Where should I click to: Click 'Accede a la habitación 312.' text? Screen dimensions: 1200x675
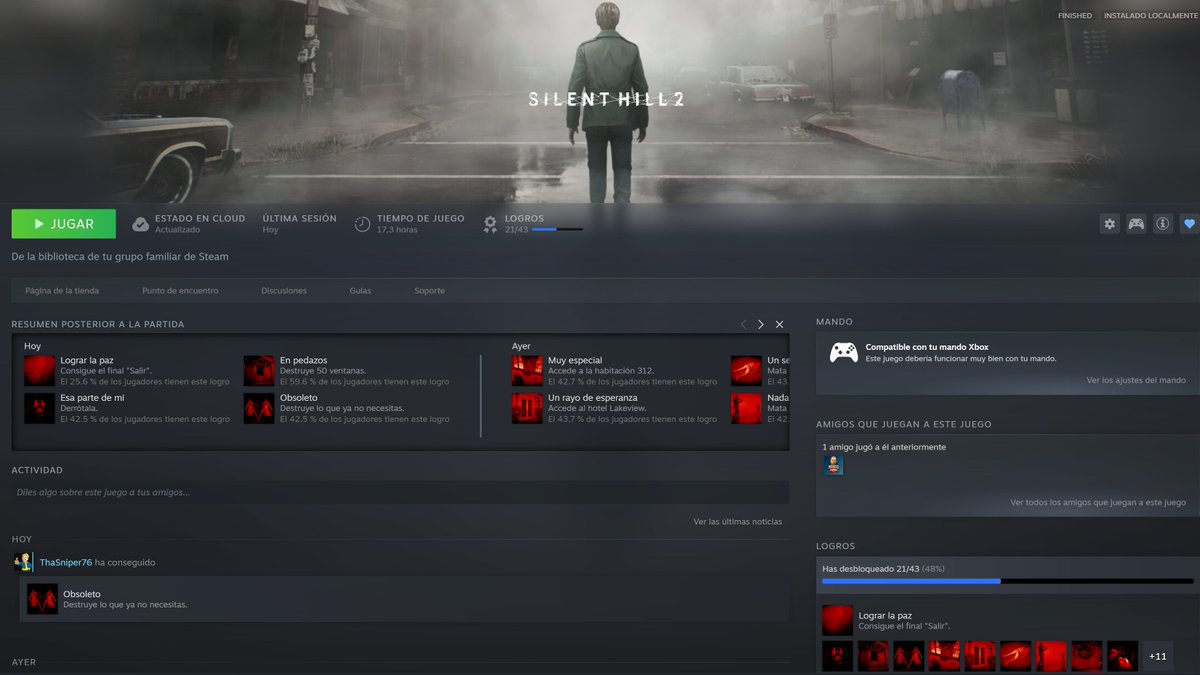pyautogui.click(x=601, y=371)
